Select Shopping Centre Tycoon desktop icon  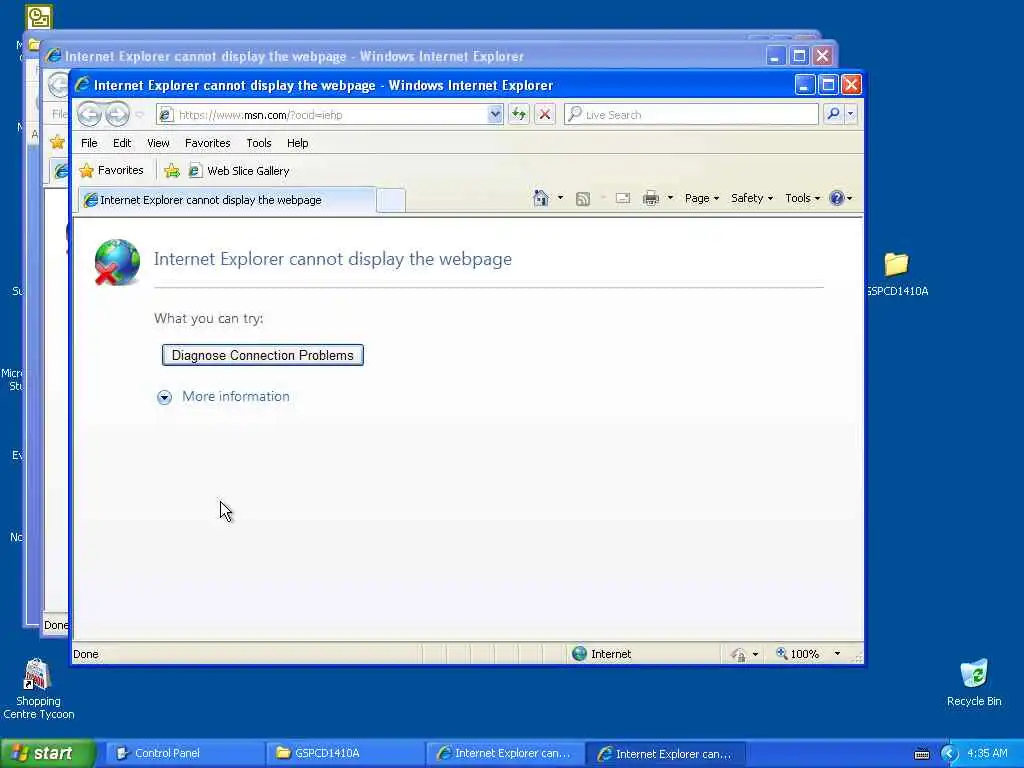[x=38, y=689]
